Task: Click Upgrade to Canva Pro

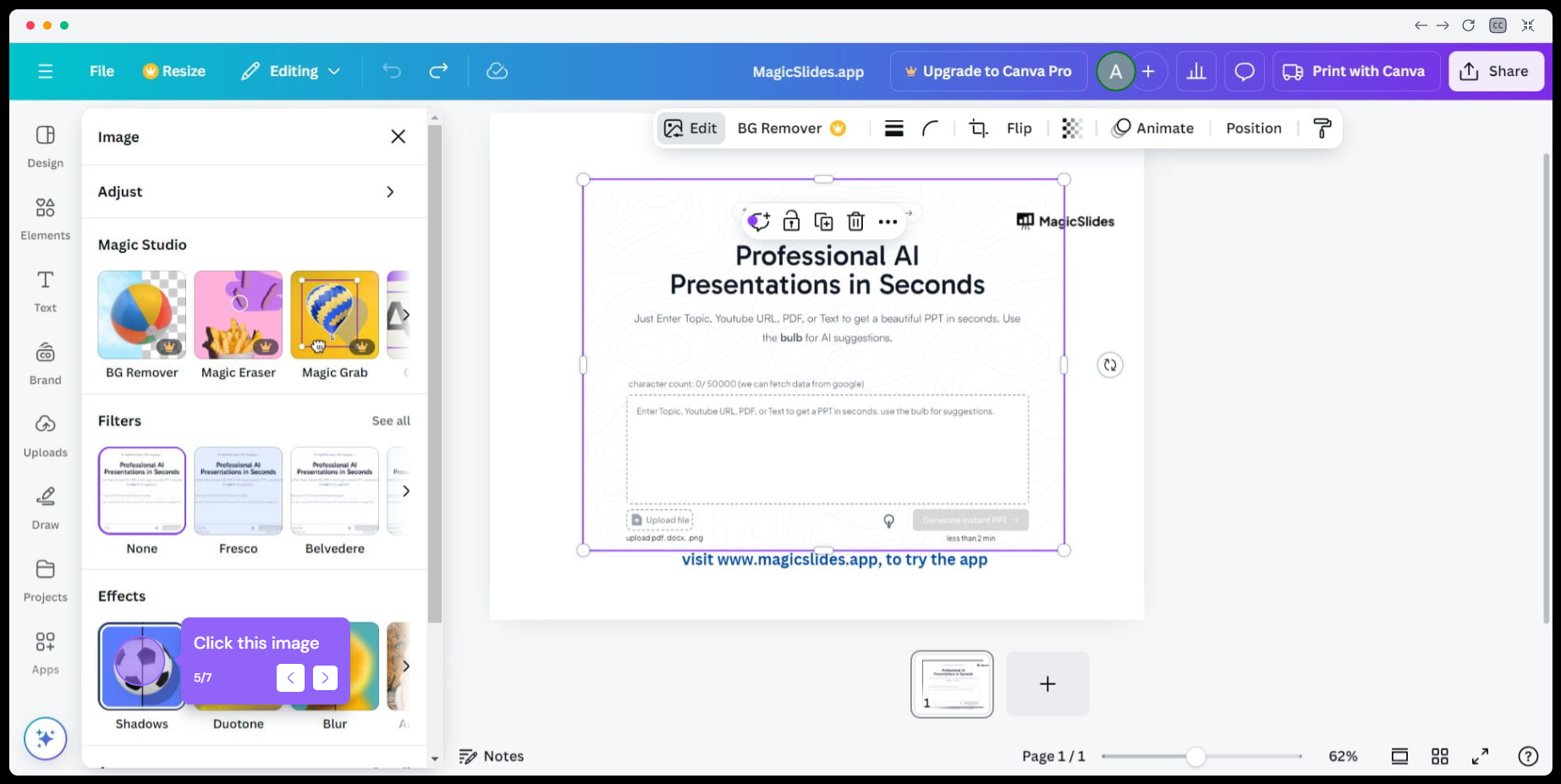Action: 988,71
